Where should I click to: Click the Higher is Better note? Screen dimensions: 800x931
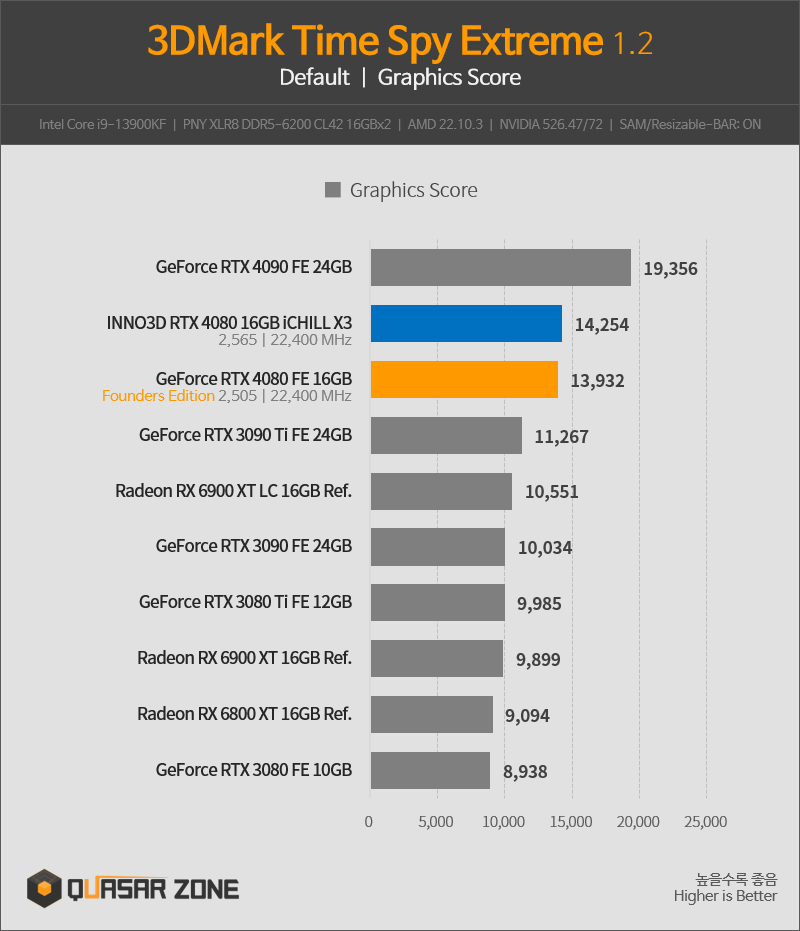(x=725, y=896)
